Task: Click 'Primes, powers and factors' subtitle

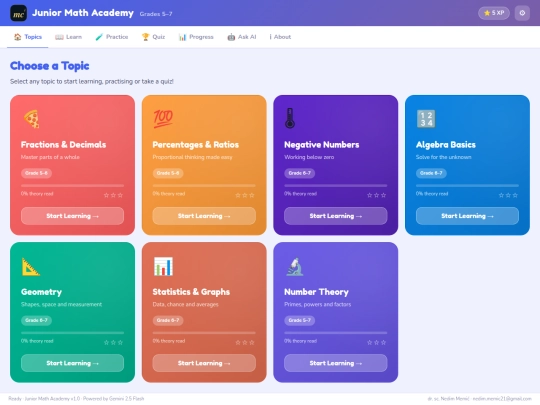Action: (x=318, y=304)
